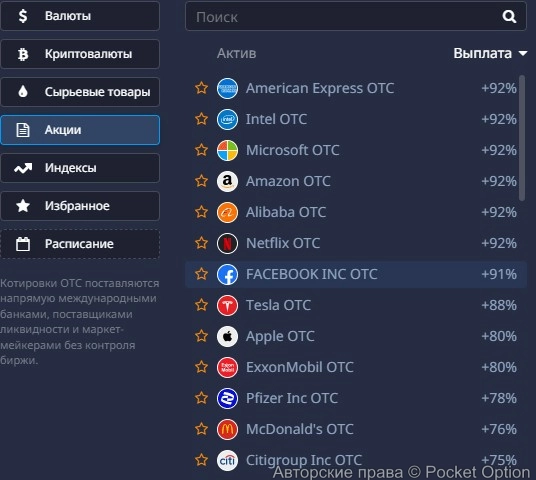
Task: Choose Tesla OTC asset name
Action: click(279, 305)
